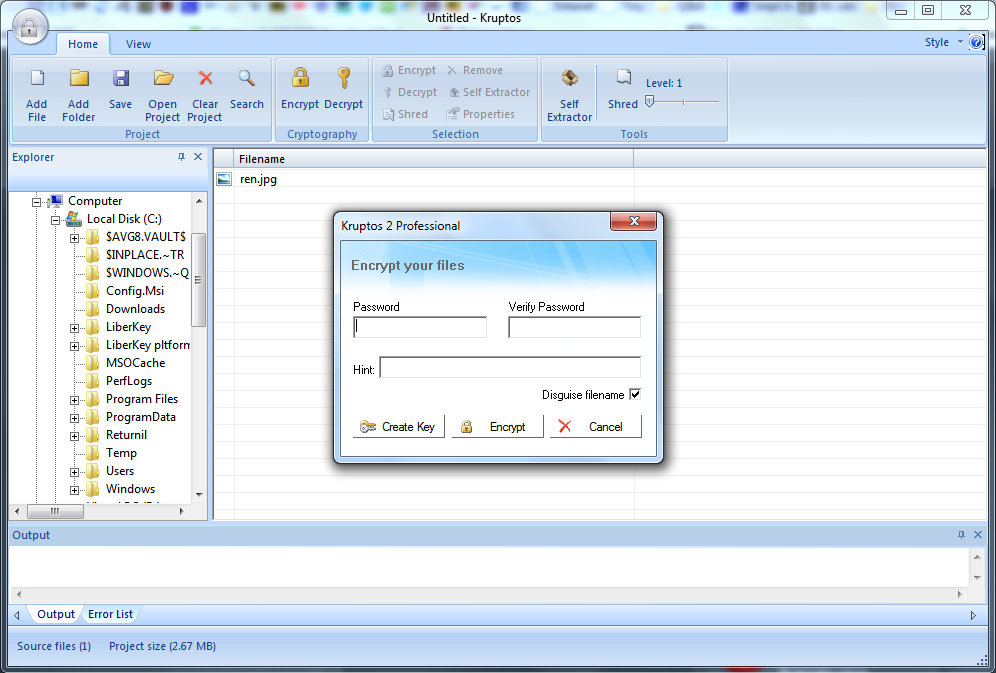Click the shred Level slider
Screen dimensions: 996x673
(x=683, y=102)
